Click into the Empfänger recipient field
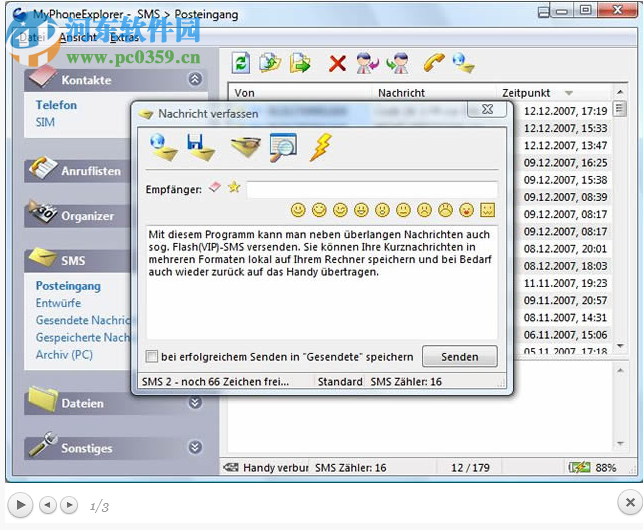Viewport: 643px width, 530px height. coord(372,190)
